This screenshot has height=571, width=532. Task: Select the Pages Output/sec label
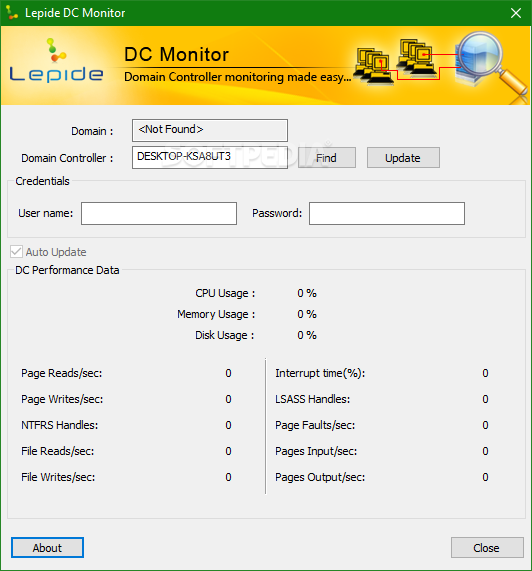320,477
